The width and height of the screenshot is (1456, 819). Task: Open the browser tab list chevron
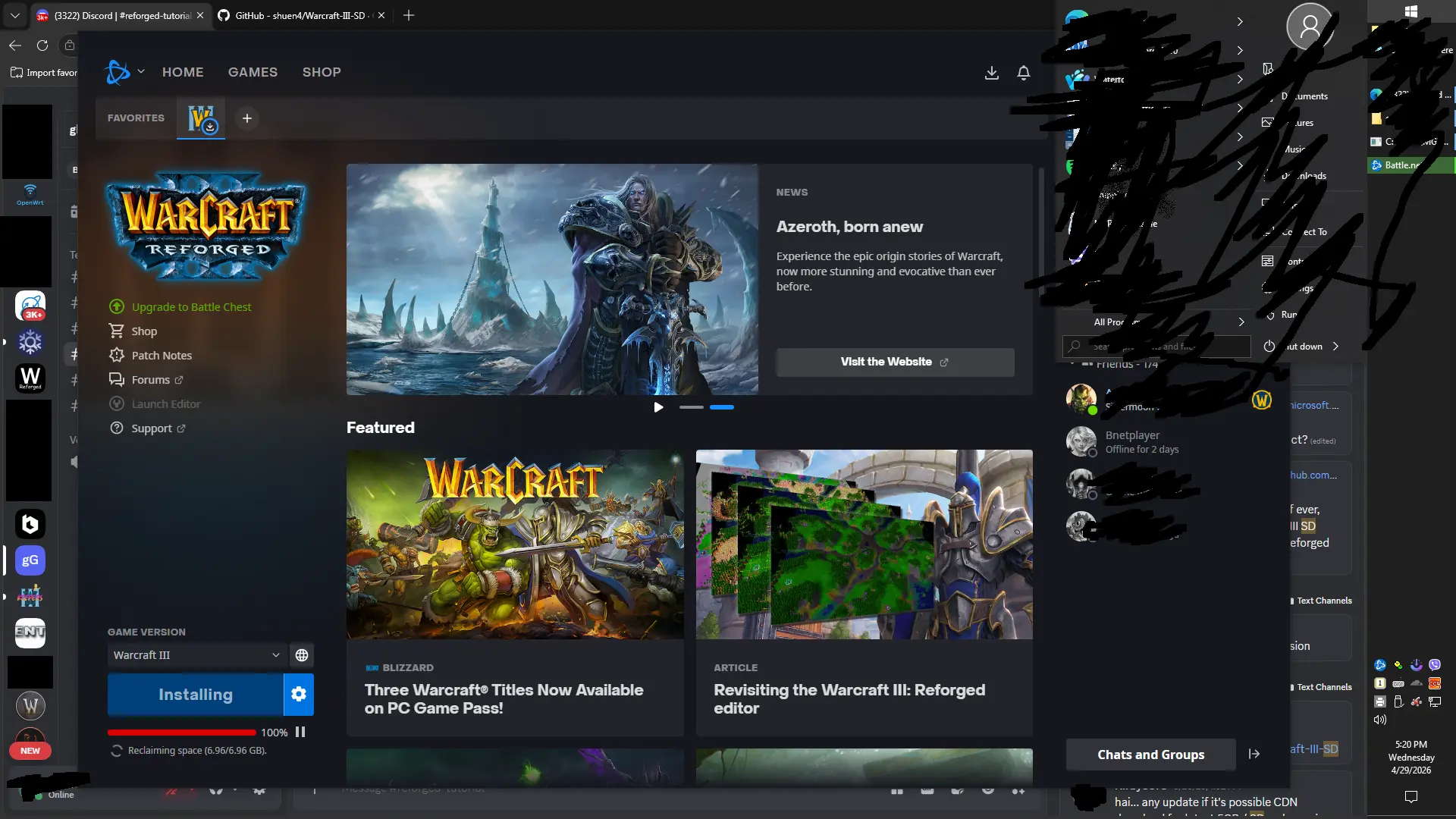coord(14,15)
